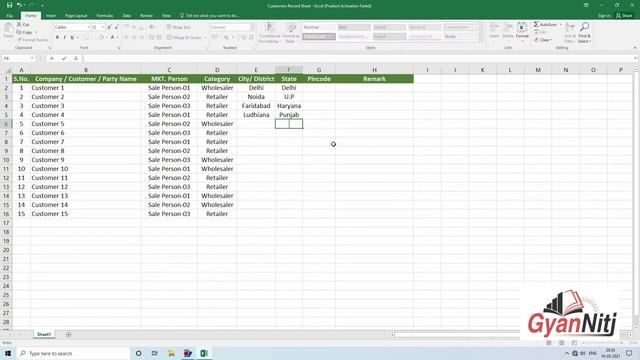The width and height of the screenshot is (640, 360).
Task: Click the formula bar input area
Action: click(357, 58)
